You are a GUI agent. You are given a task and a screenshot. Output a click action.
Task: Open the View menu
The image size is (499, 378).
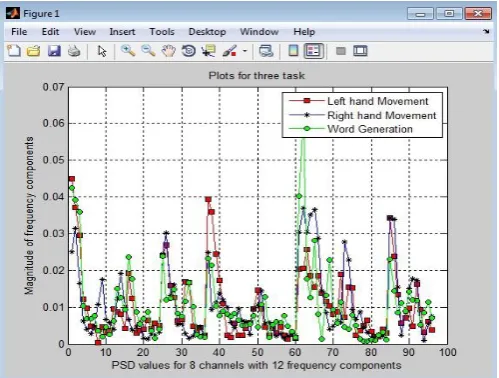coord(85,32)
